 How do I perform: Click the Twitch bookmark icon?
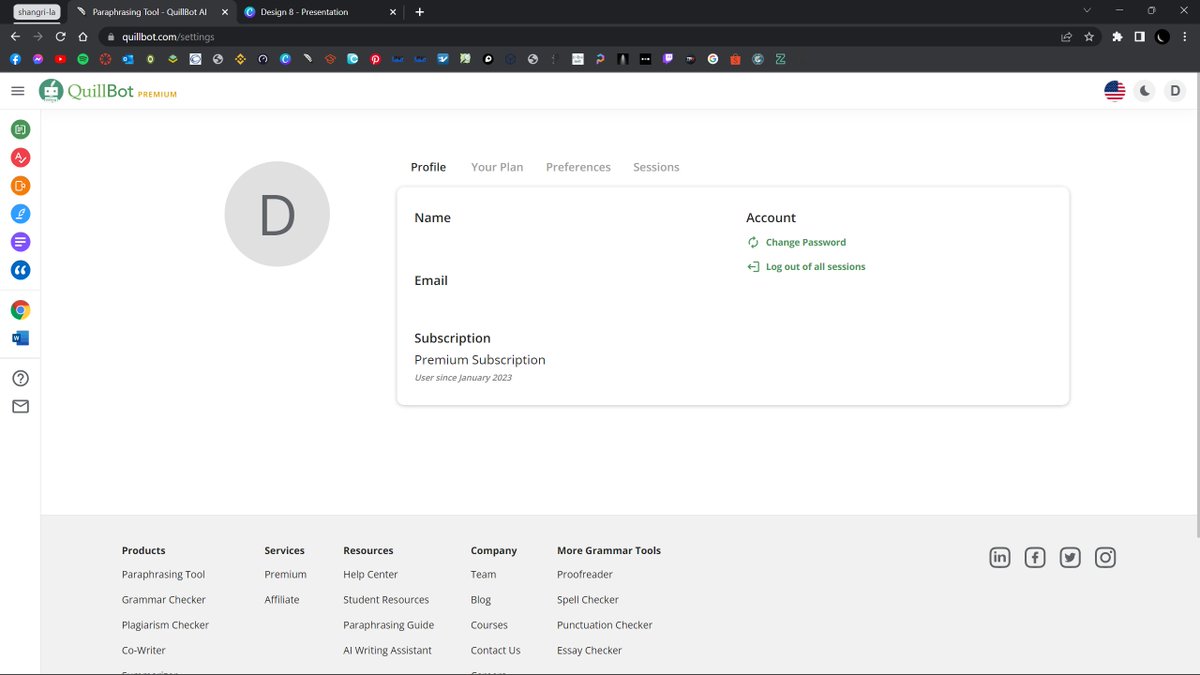(x=668, y=59)
